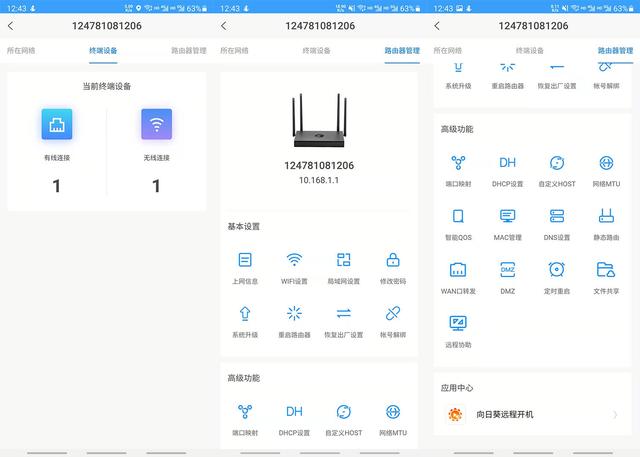
Task: Expand the 向日葵远程开机 row chevron
Action: point(616,415)
